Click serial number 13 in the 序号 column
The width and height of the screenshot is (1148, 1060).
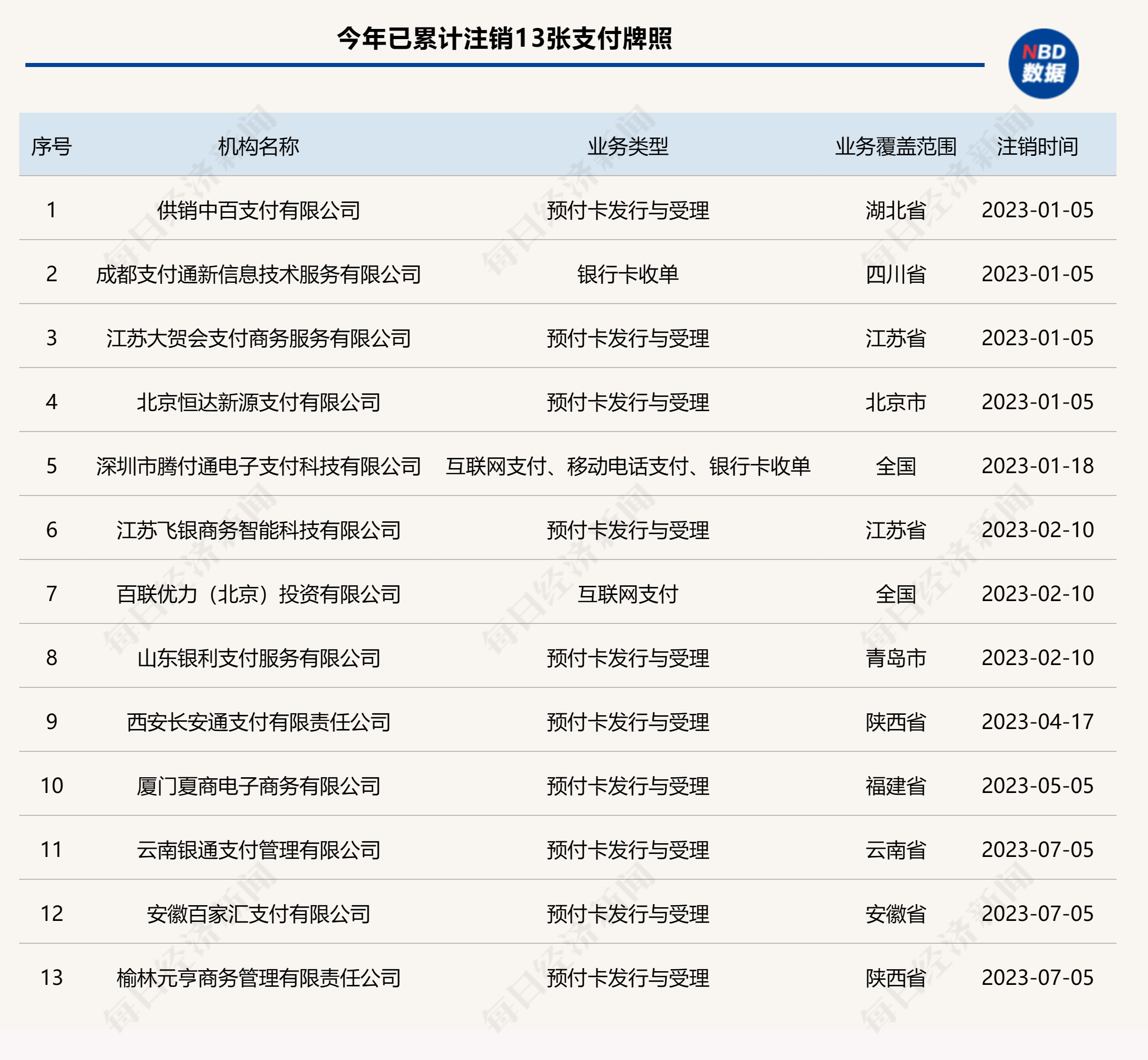(52, 977)
